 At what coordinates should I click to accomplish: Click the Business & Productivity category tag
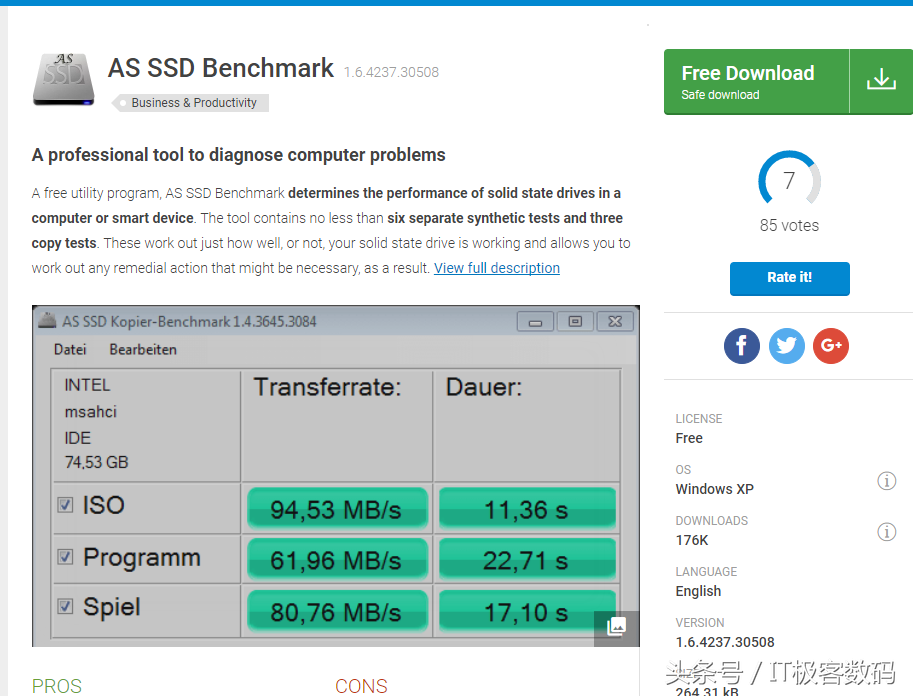(190, 103)
